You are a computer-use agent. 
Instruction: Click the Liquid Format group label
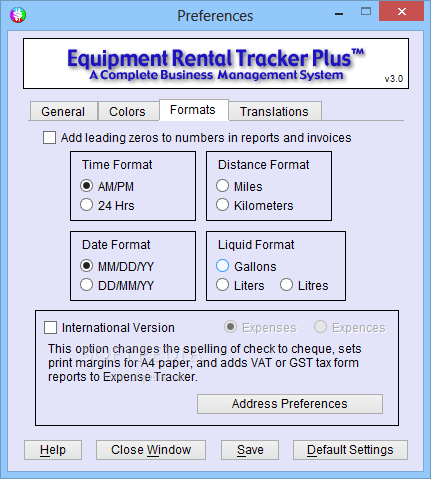[x=256, y=245]
